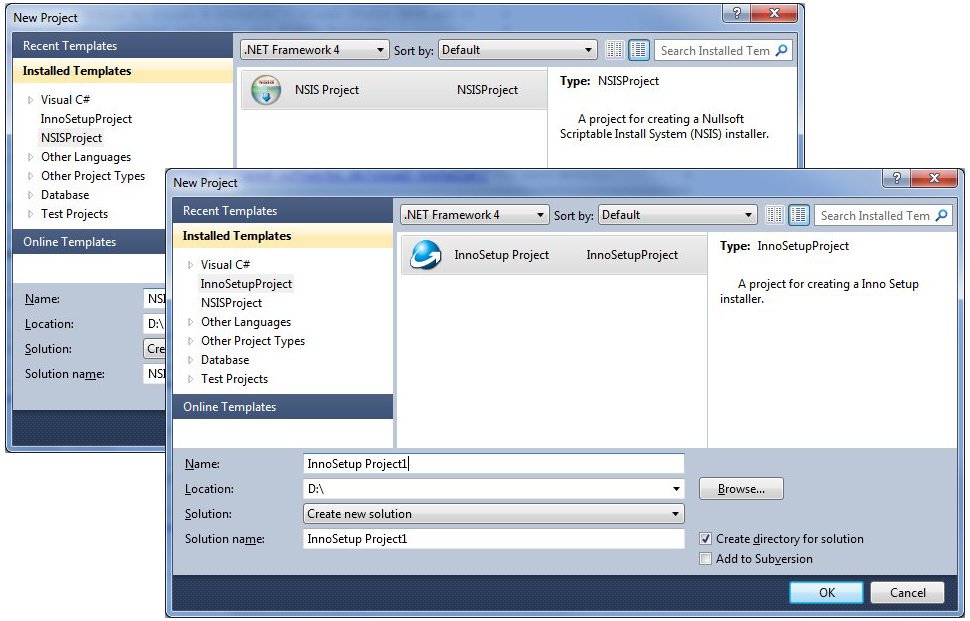Image resolution: width=970 pixels, height=621 pixels.
Task: Select InnoSetupProject in front dialog tree
Action: point(246,284)
